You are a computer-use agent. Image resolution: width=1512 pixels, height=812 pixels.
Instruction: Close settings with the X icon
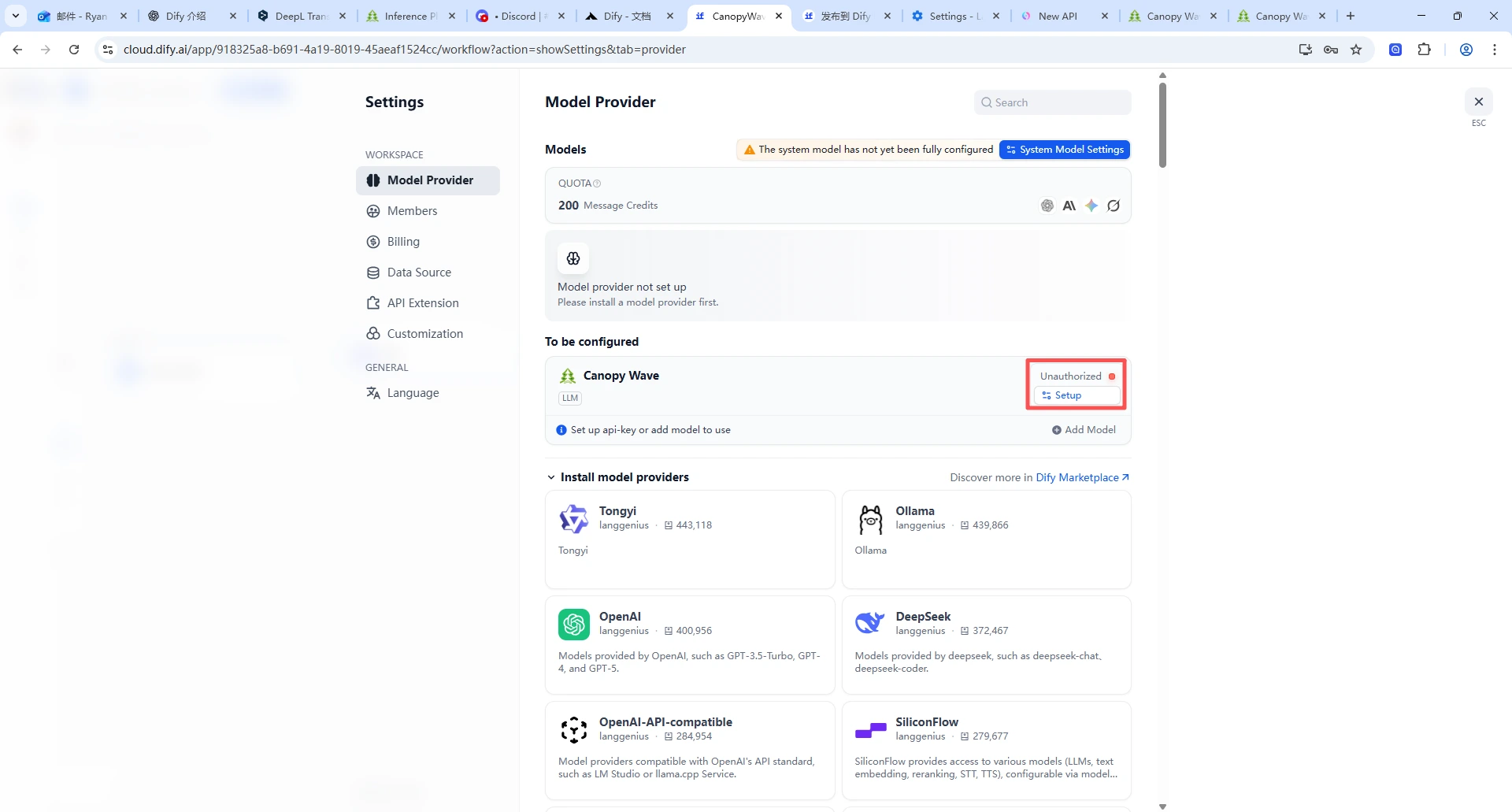1478,102
